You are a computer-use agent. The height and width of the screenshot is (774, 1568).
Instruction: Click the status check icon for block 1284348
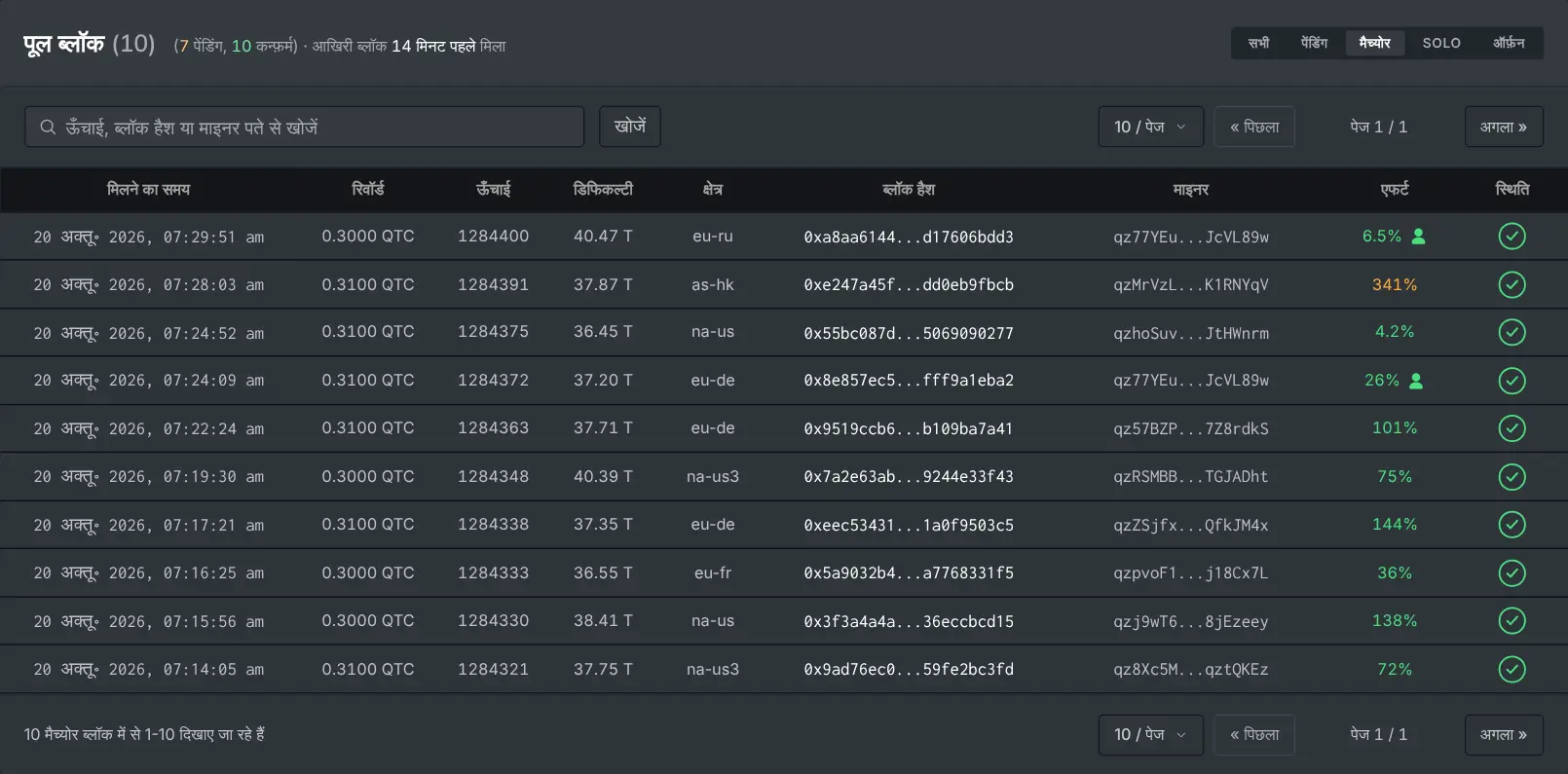(1512, 477)
